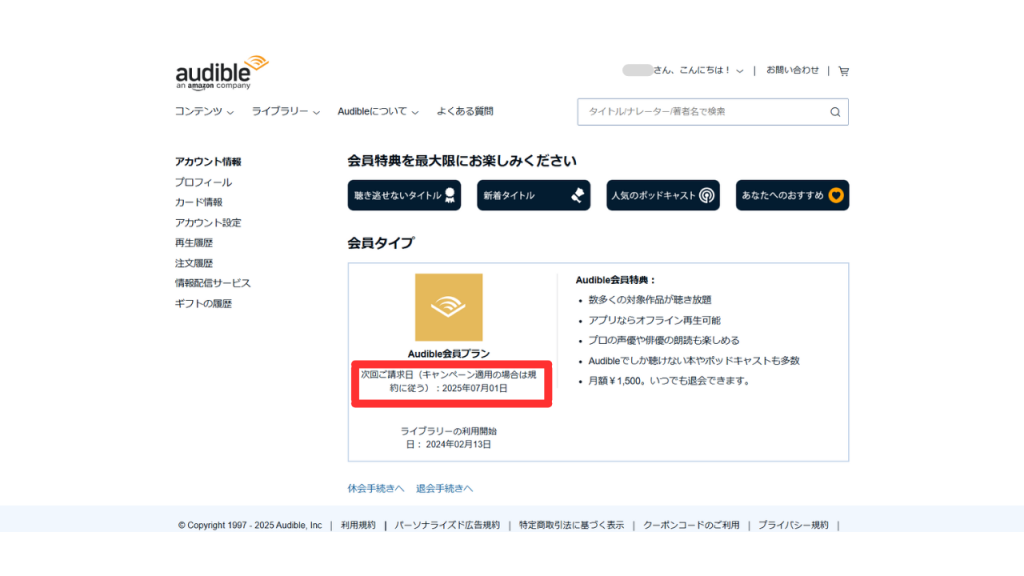Click the medal icon on 聴き逃せないタイトル
The width and height of the screenshot is (1024, 576).
point(450,195)
